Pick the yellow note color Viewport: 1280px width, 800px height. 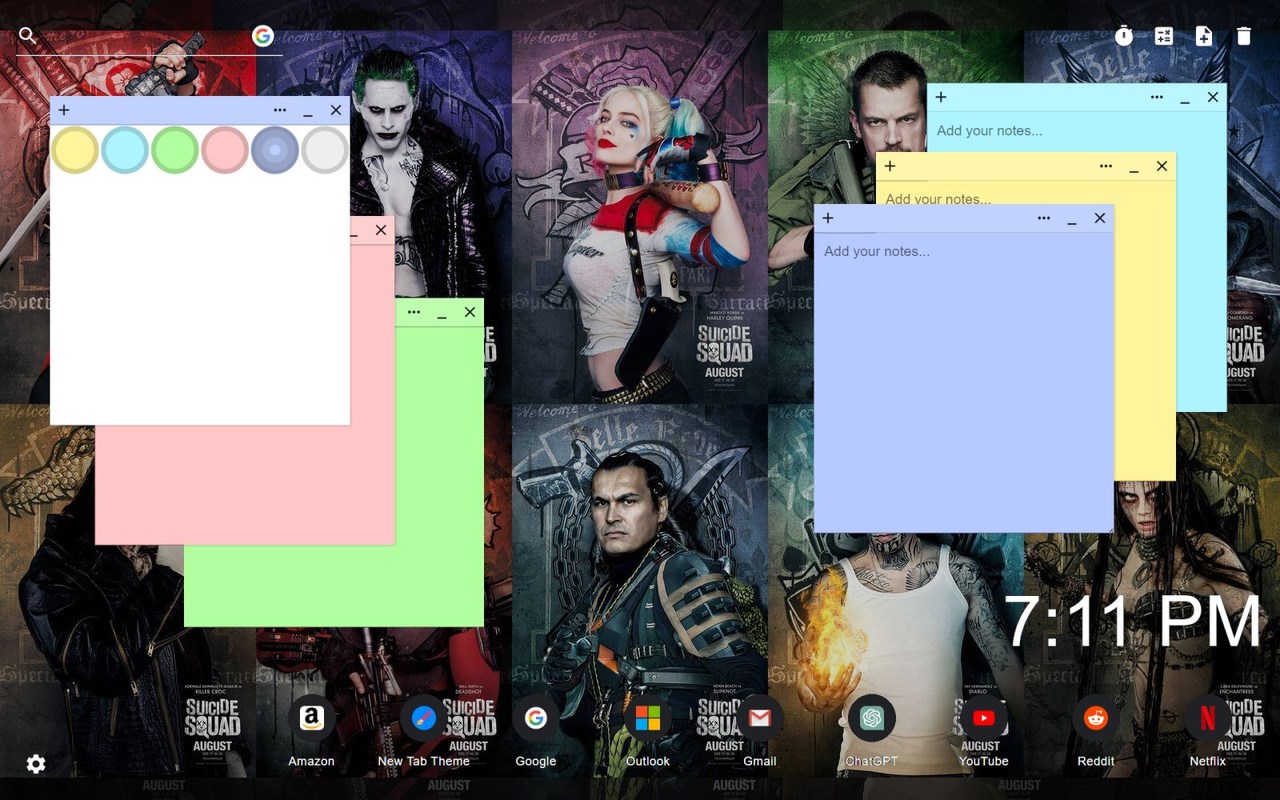pyautogui.click(x=75, y=150)
